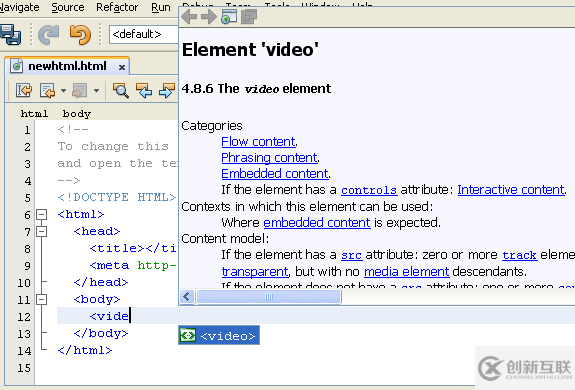Choose the <video> code completion suggestion

tap(219, 335)
